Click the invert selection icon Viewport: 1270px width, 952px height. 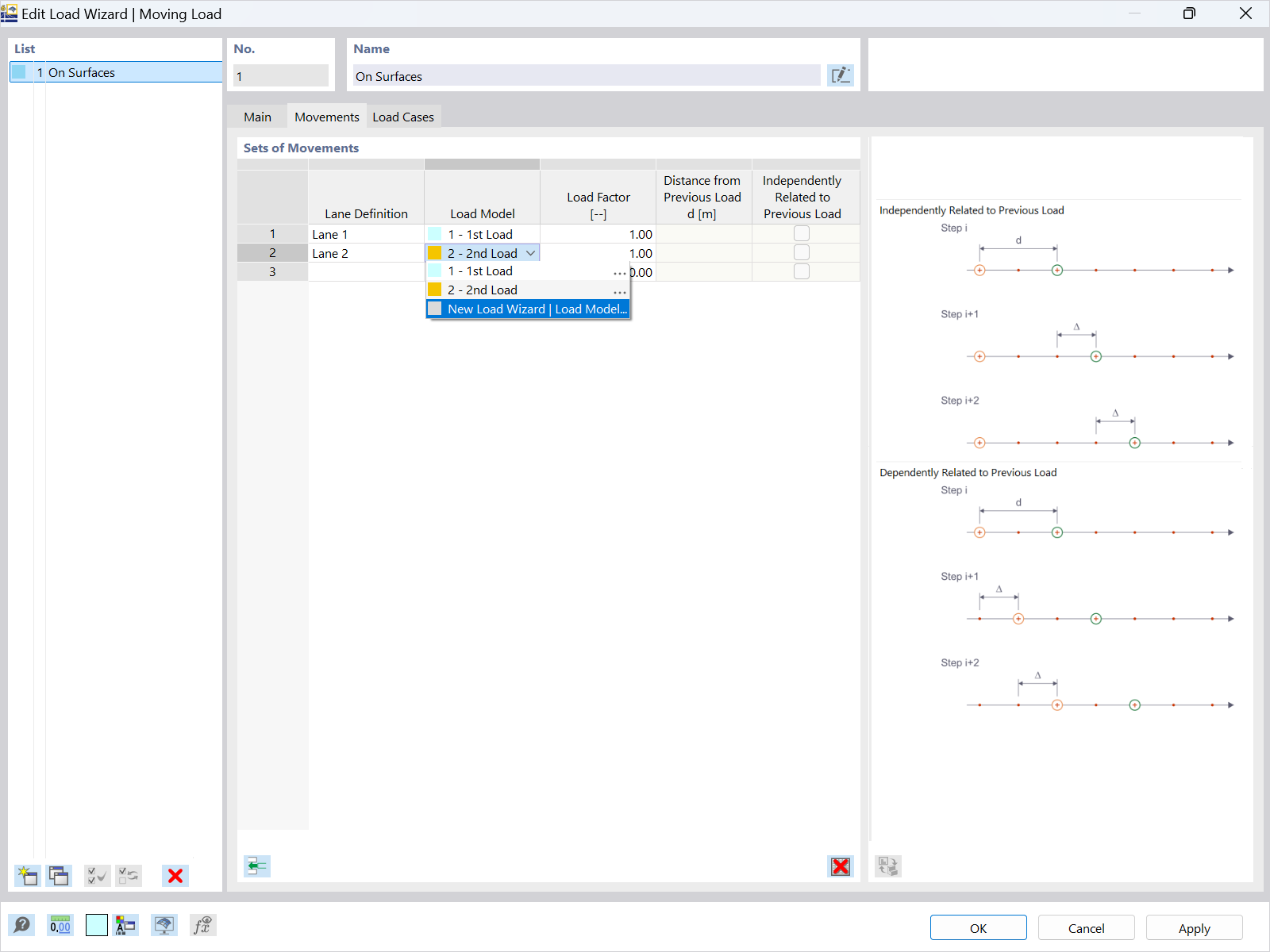129,876
